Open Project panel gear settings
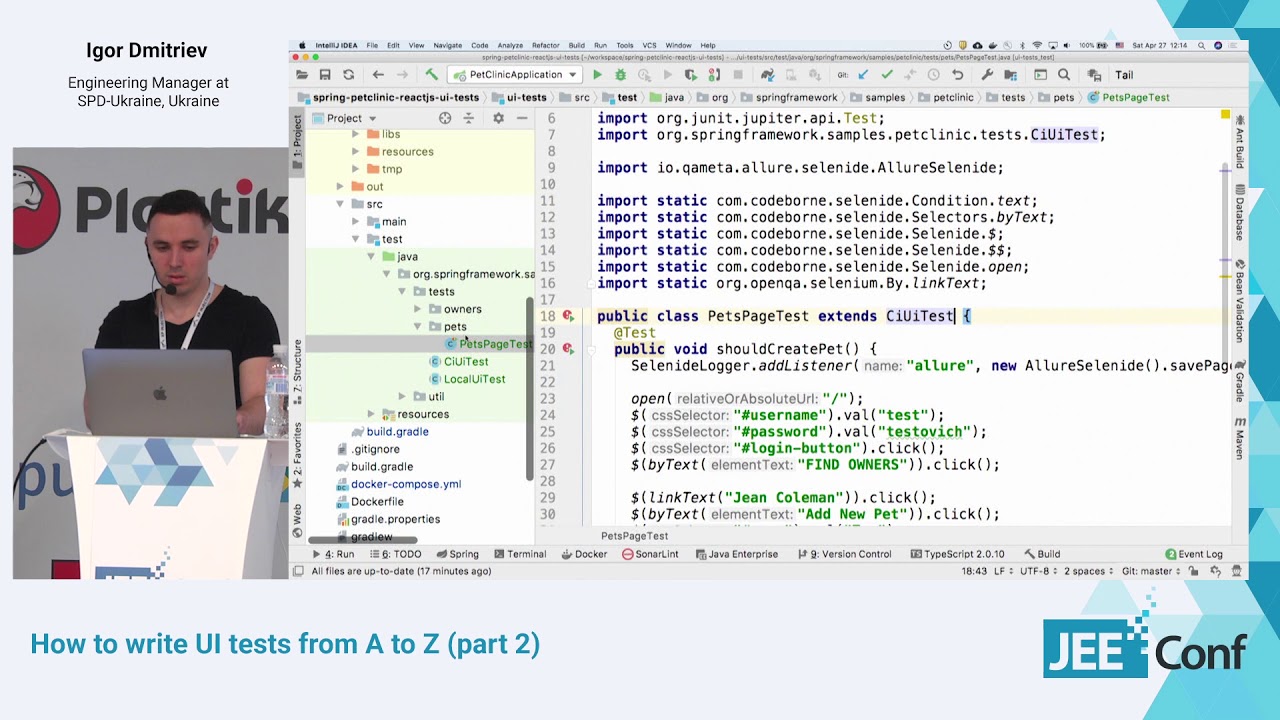The image size is (1280, 720). [498, 118]
